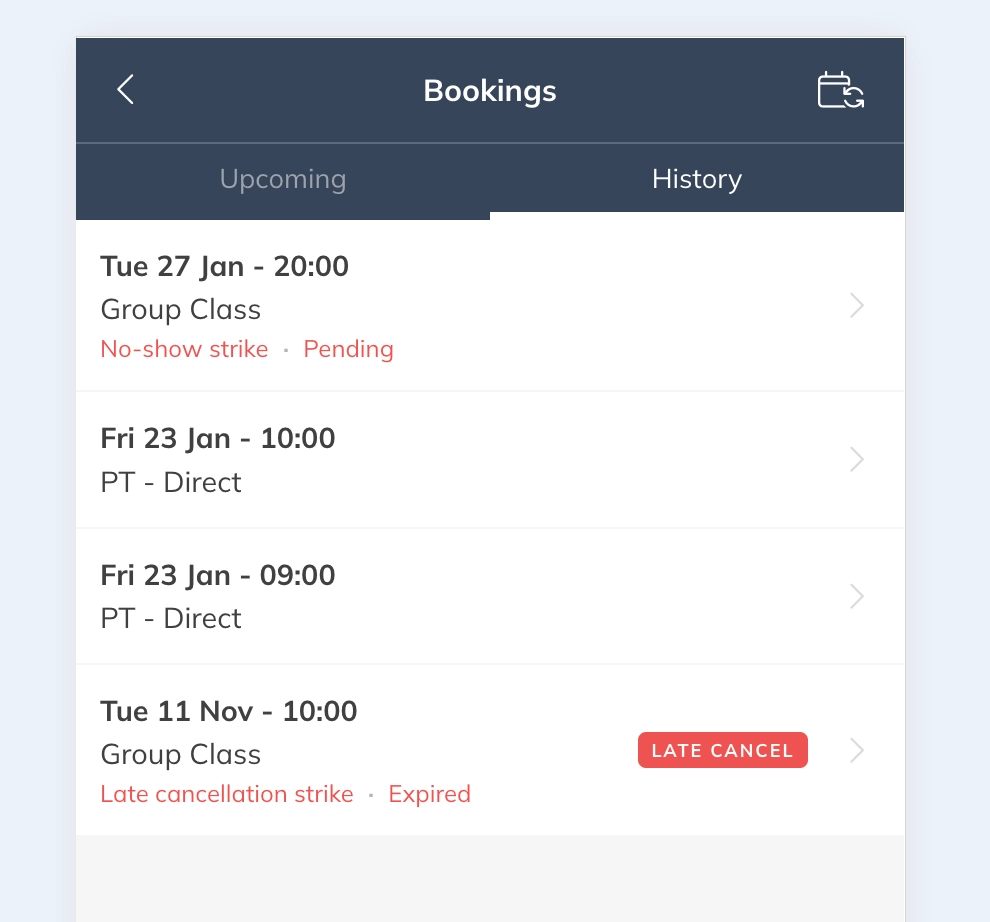
Task: Select the History tab
Action: click(697, 180)
